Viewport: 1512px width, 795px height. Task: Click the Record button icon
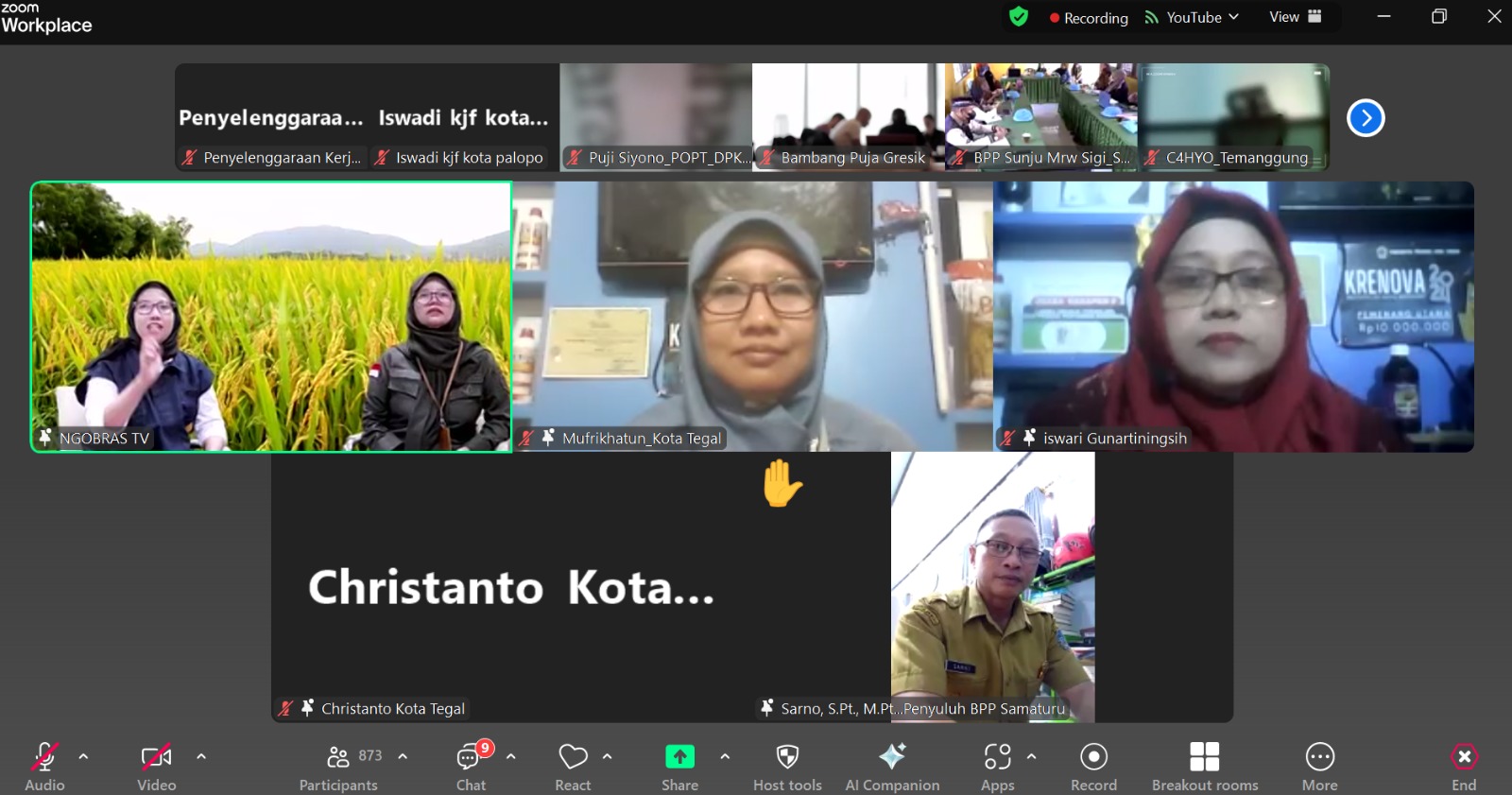pos(1093,756)
